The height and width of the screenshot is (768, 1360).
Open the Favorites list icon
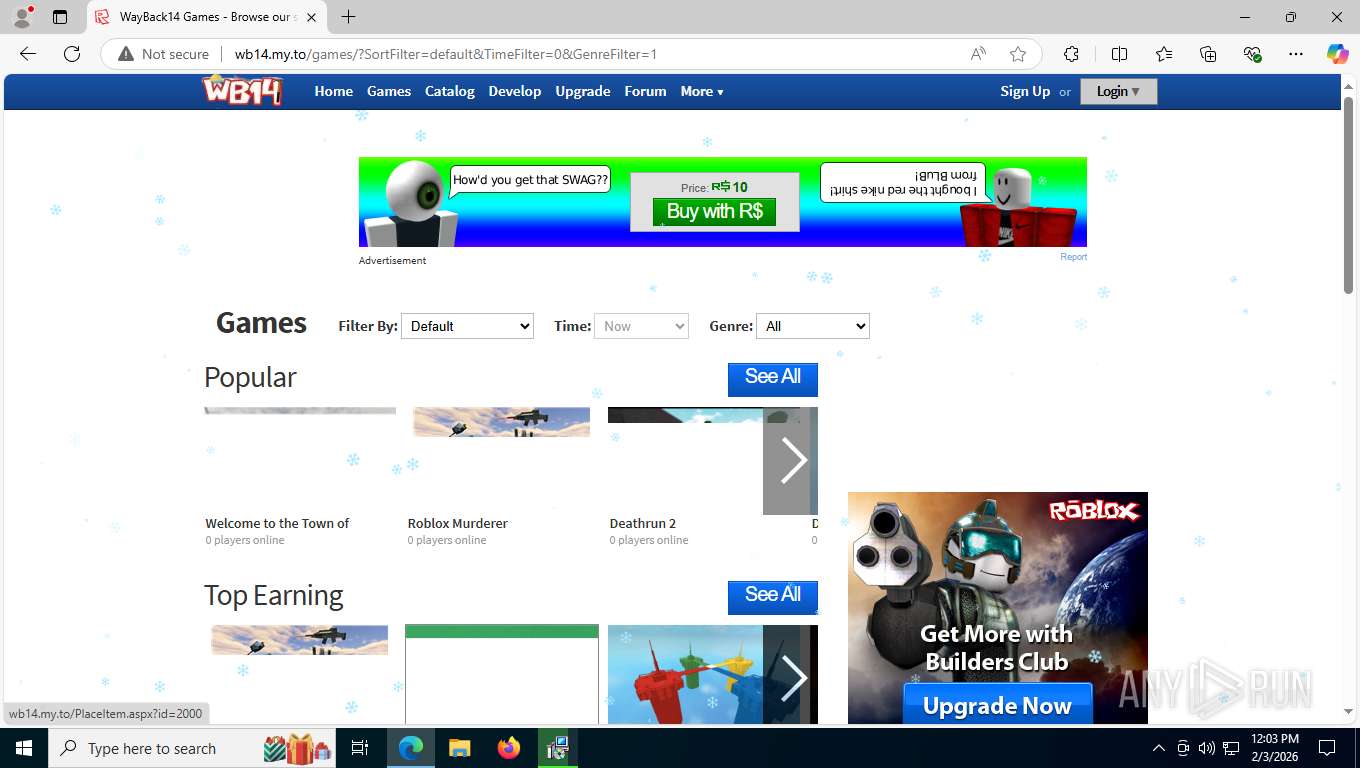click(1164, 54)
